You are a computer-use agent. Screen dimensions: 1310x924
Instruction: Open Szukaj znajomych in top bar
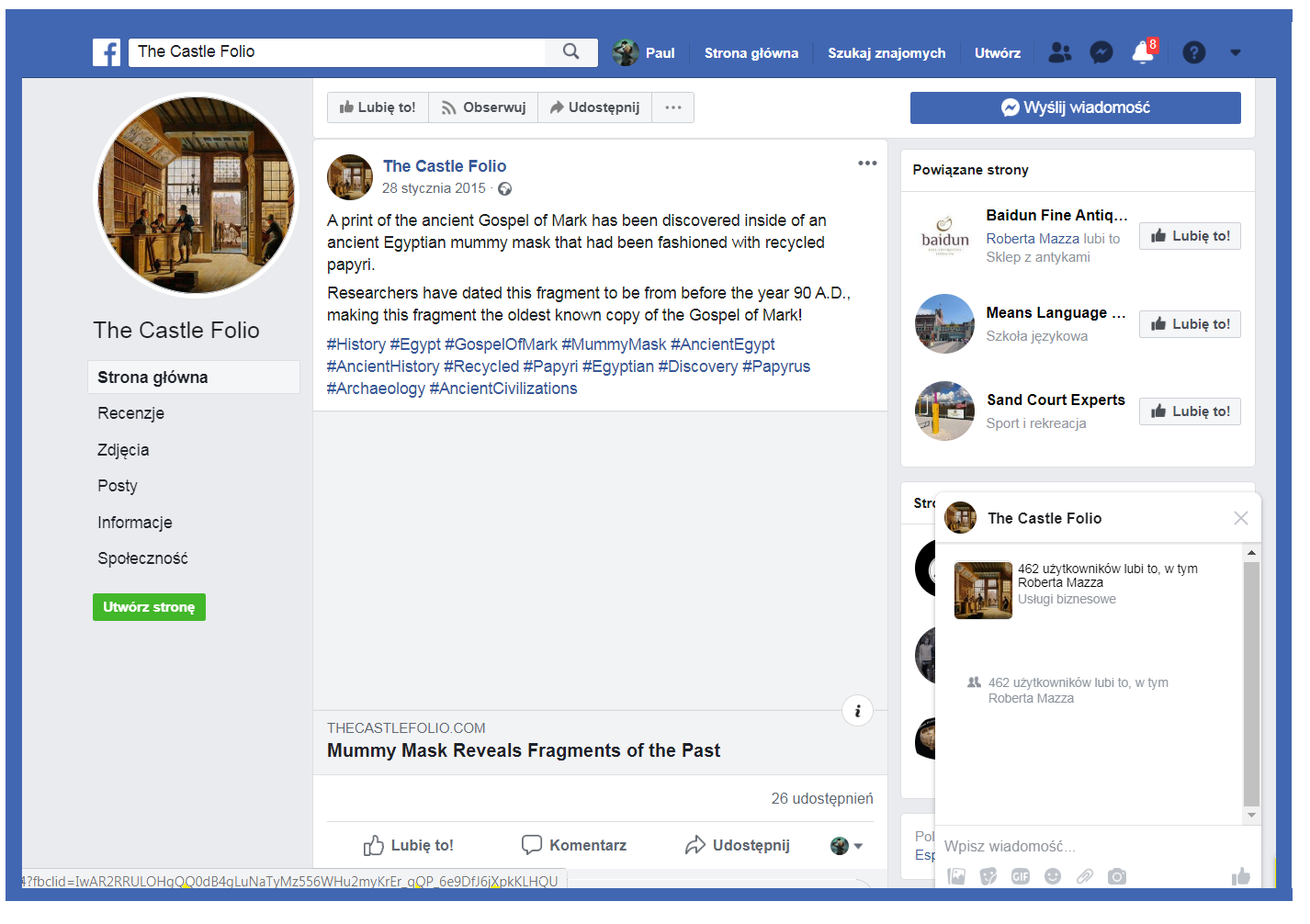(x=887, y=53)
